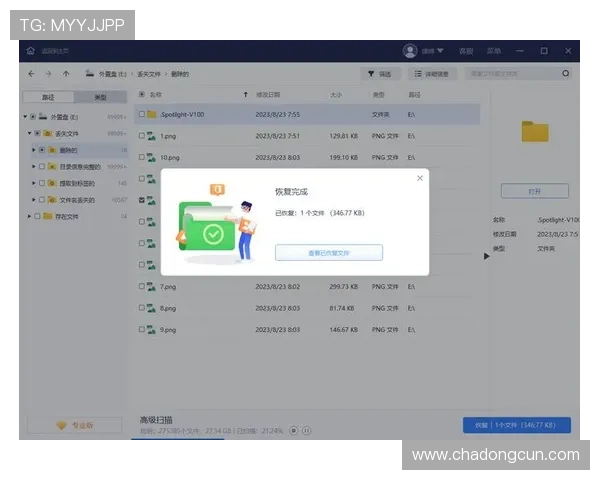Click the 详细信息 view button
This screenshot has height=480, width=600.
432,73
